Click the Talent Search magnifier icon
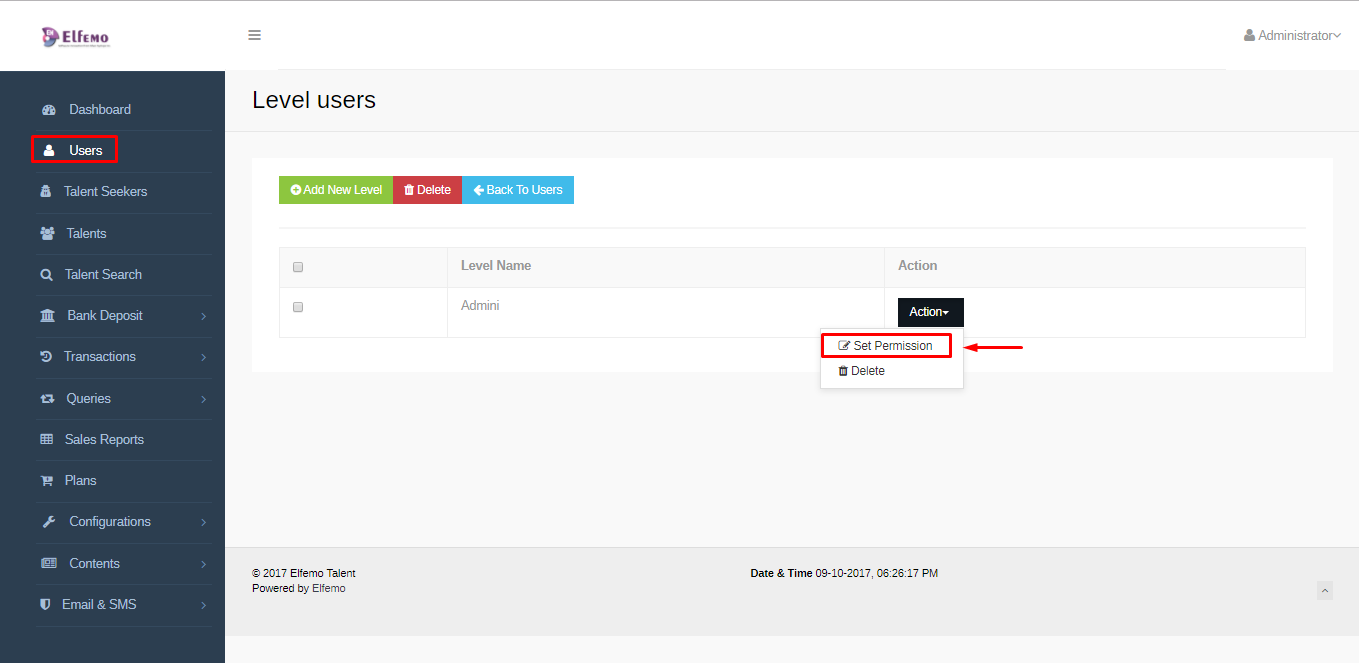This screenshot has width=1359, height=663. pos(46,274)
